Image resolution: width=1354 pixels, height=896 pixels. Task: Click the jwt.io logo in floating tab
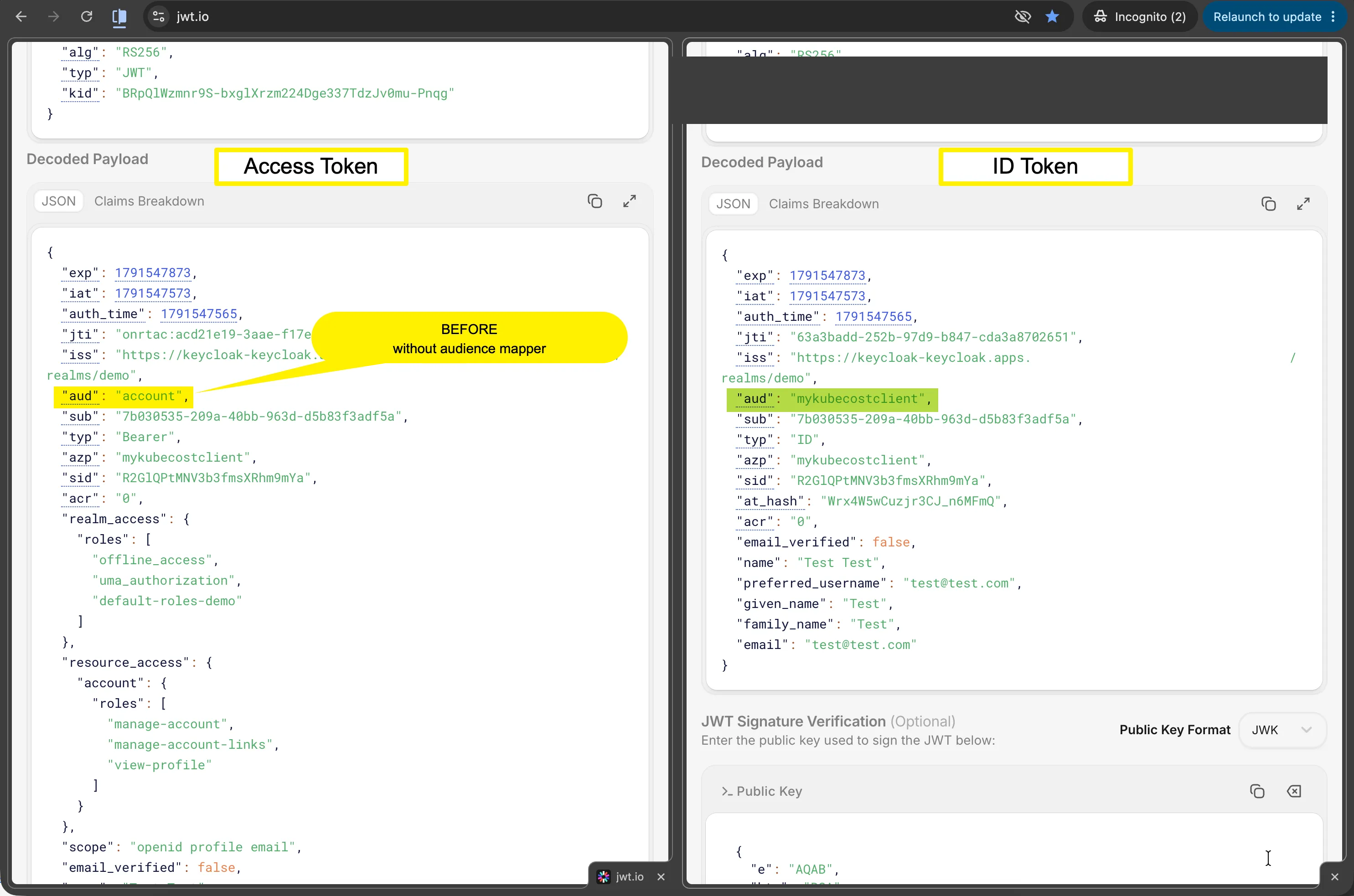pos(604,876)
